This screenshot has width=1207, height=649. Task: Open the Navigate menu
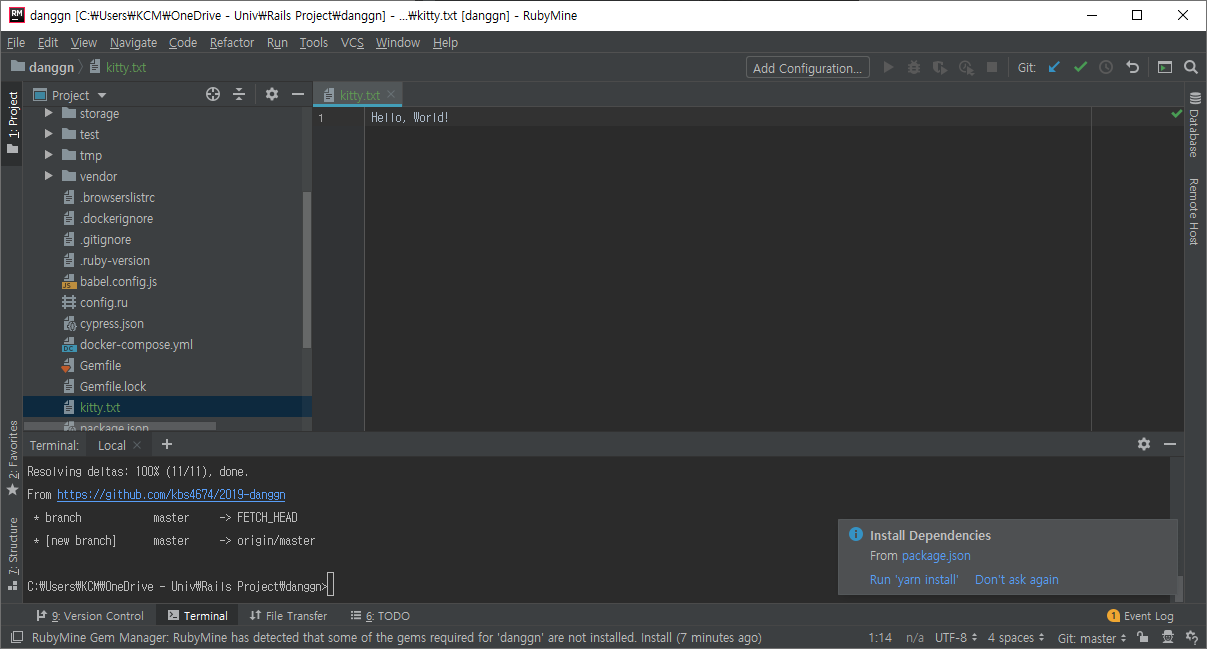click(x=133, y=43)
